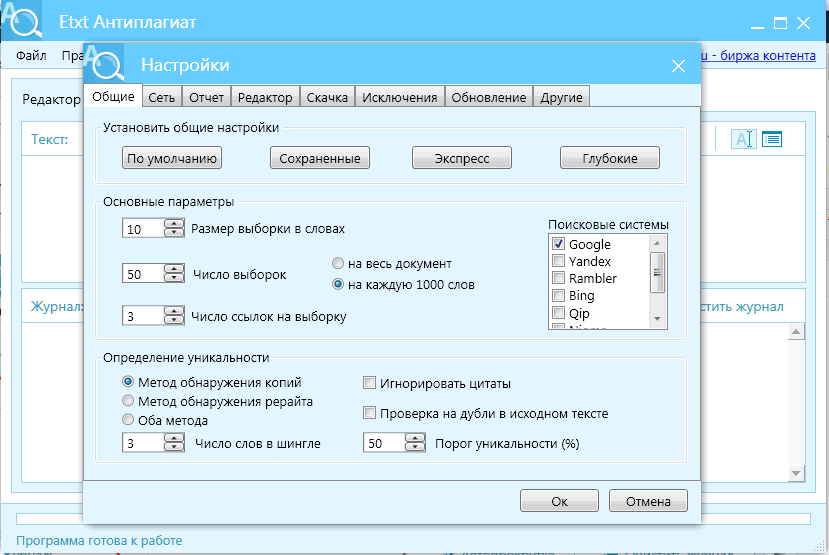Image resolution: width=829 pixels, height=555 pixels.
Task: Open the Редактор settings tab
Action: pyautogui.click(x=265, y=97)
